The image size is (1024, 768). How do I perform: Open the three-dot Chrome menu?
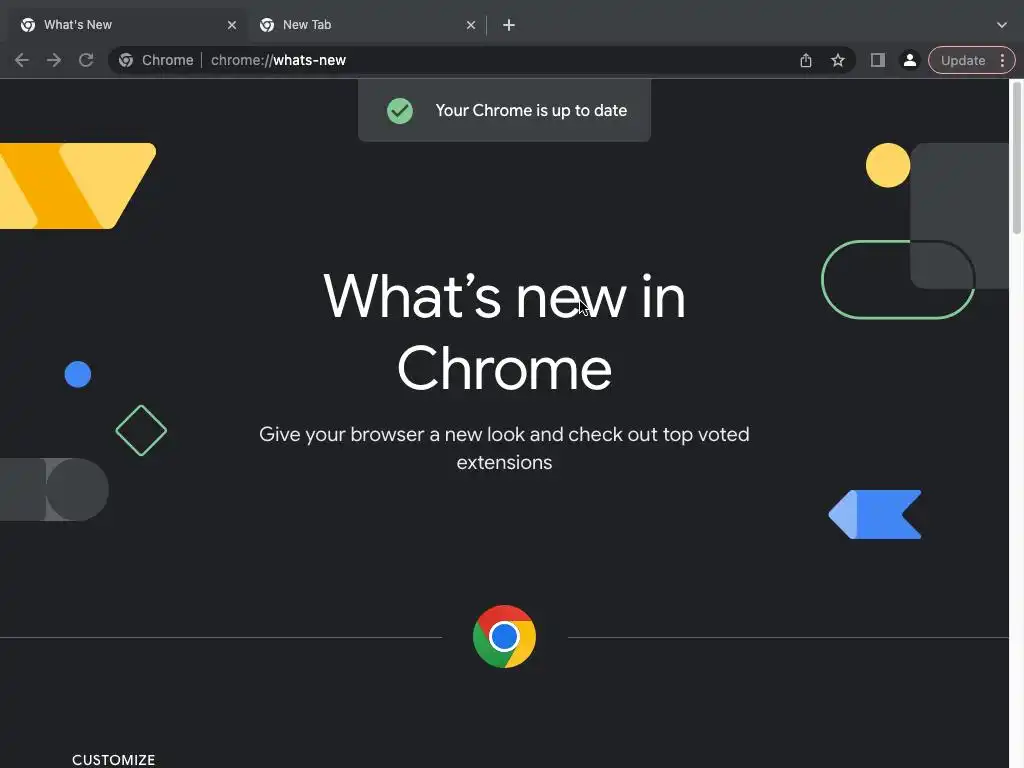(x=1002, y=60)
